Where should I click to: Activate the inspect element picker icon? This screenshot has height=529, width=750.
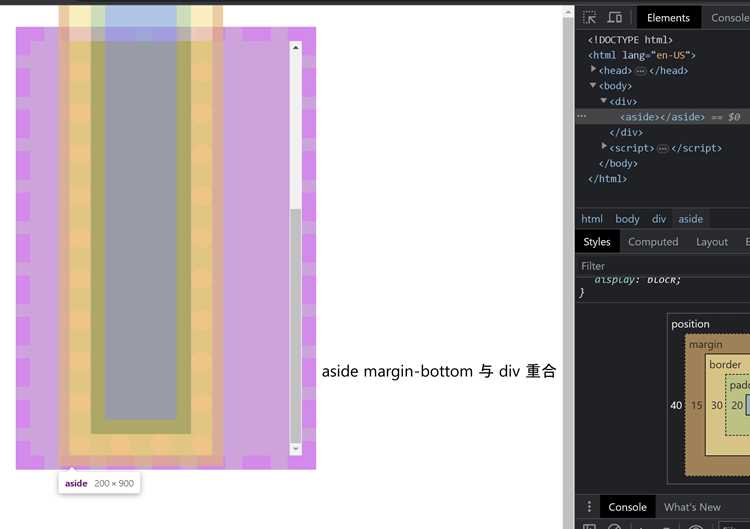(x=589, y=18)
